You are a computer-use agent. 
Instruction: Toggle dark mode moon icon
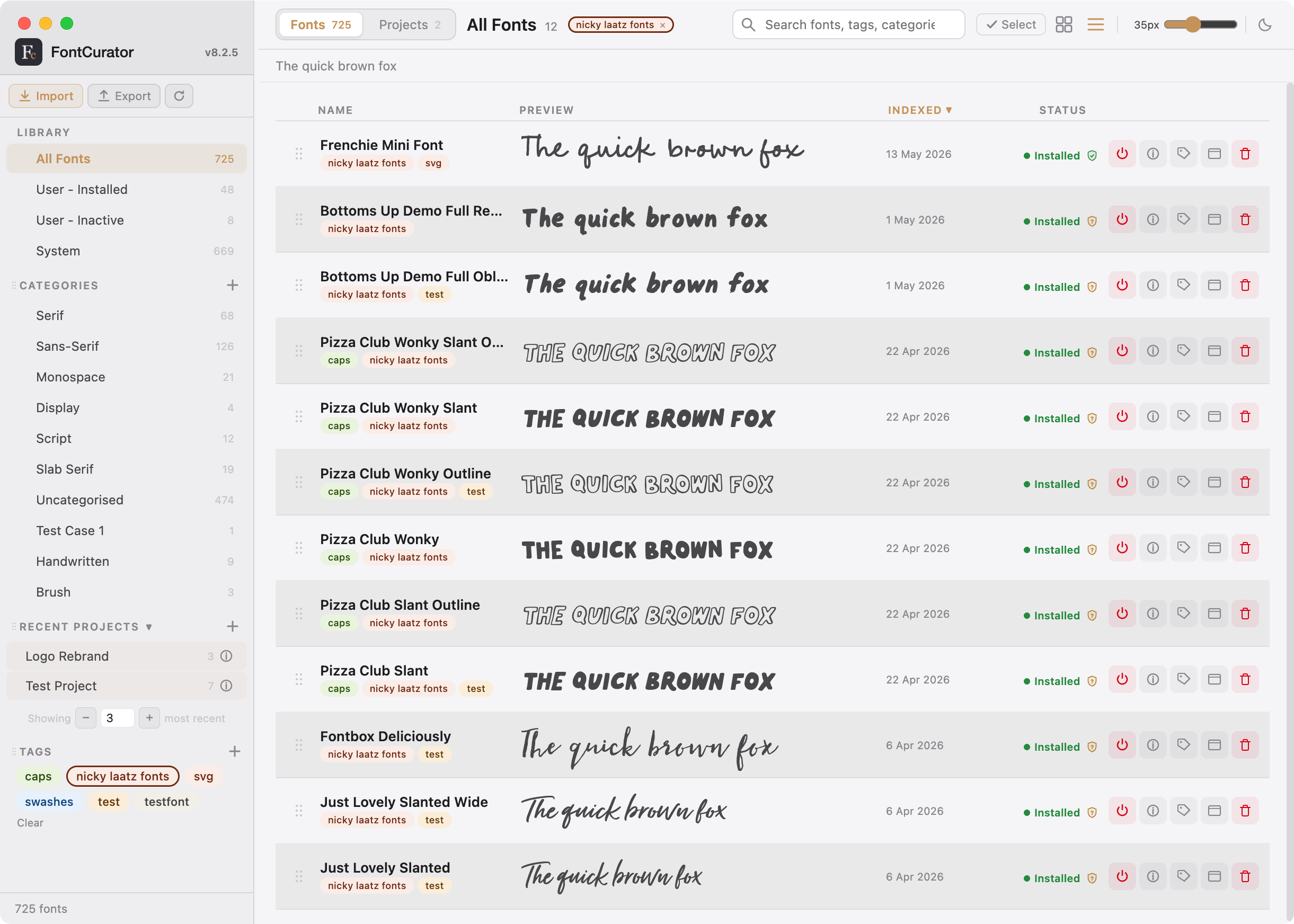tap(1264, 24)
